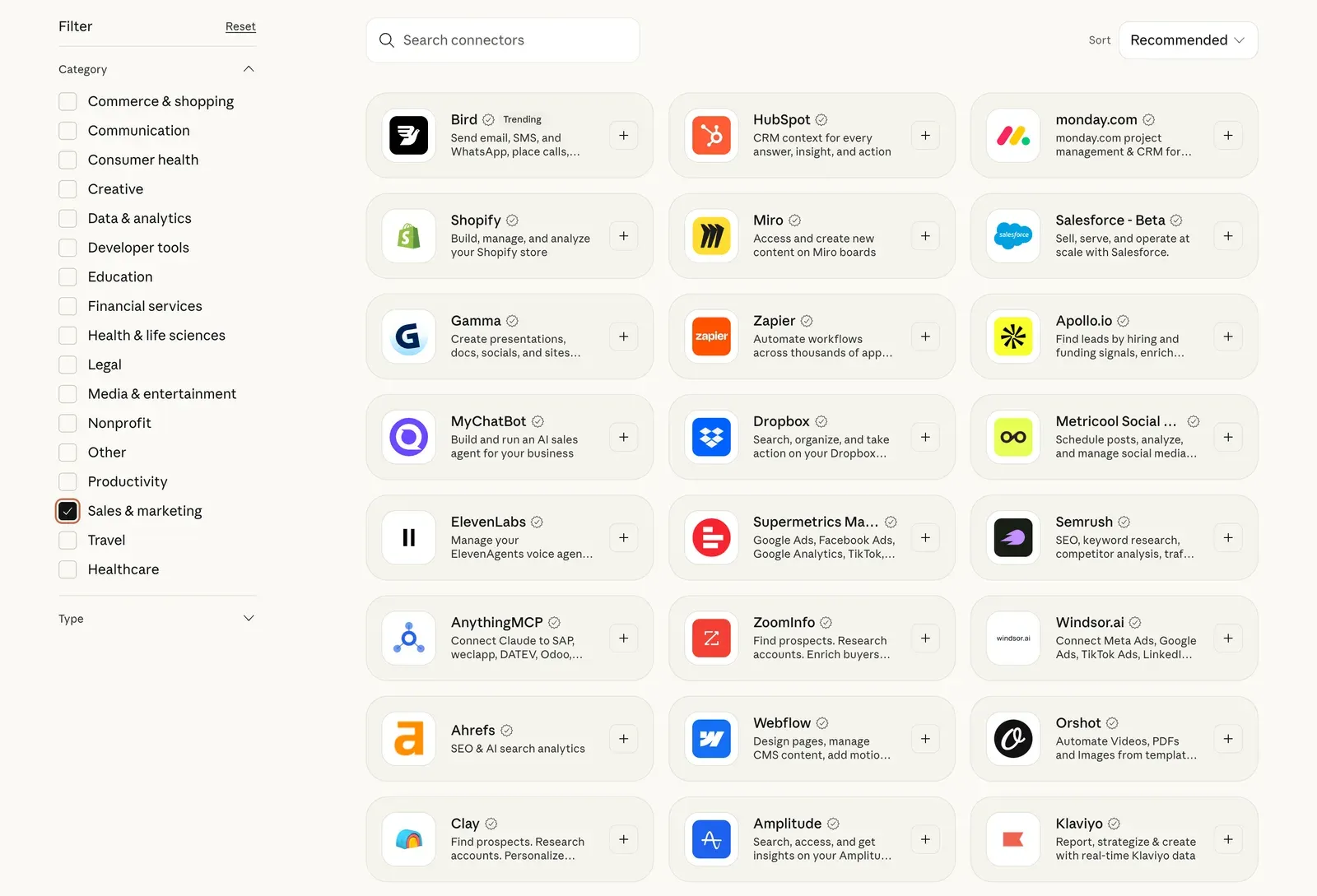
Task: Add the Apollo.io connector with plus button
Action: pyautogui.click(x=1227, y=337)
